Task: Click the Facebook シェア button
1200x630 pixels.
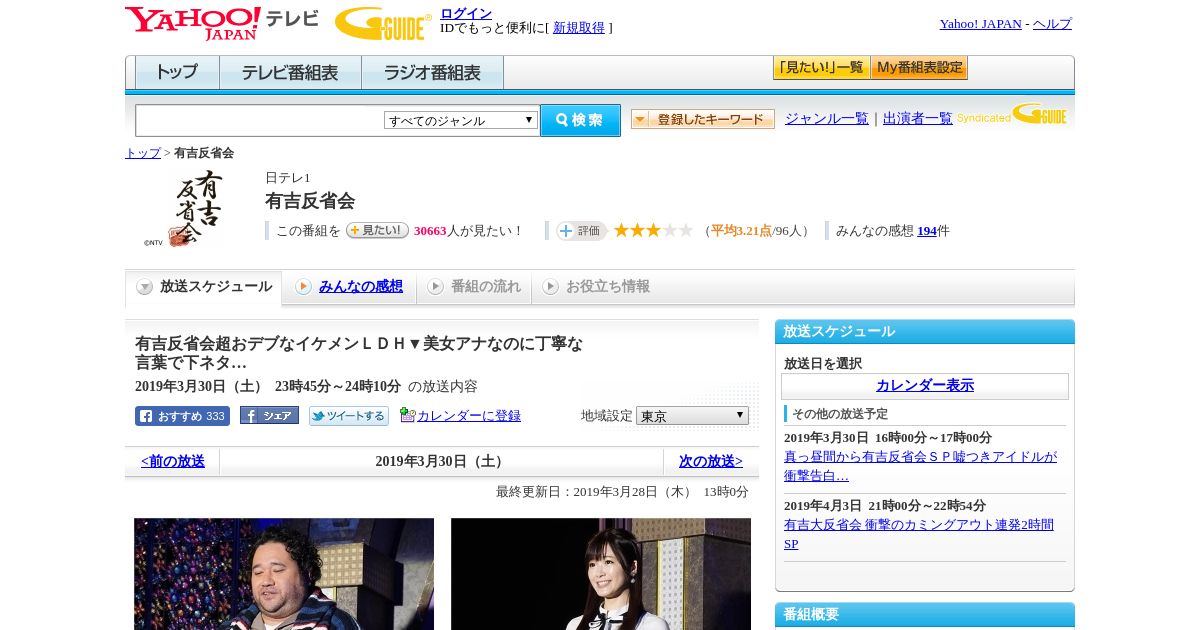Action: [269, 416]
